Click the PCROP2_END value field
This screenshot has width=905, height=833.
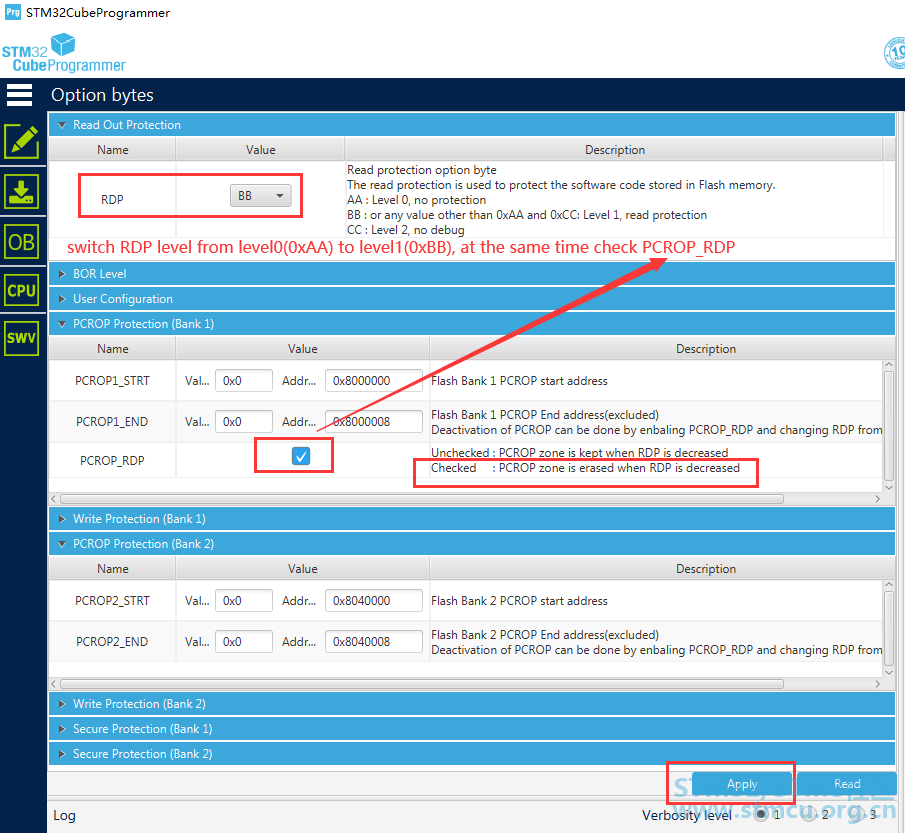click(x=244, y=642)
